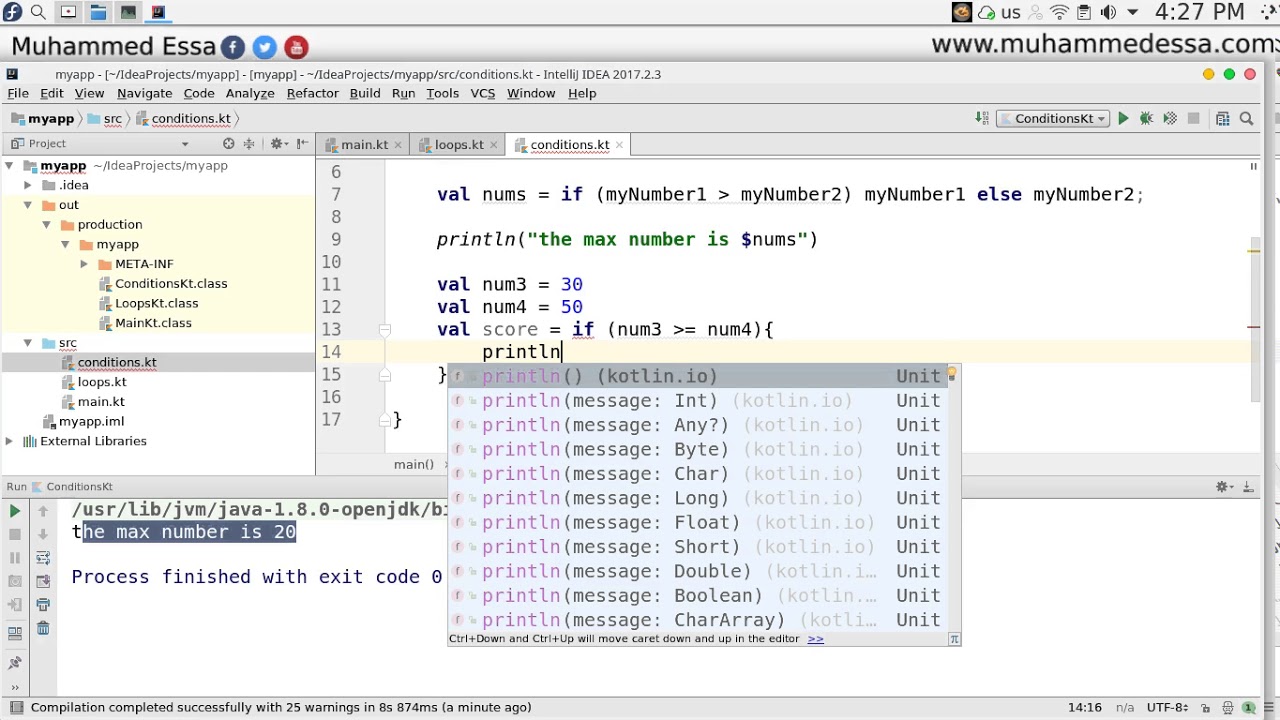
Task: Open YouTube link icon in banner
Action: pos(296,47)
